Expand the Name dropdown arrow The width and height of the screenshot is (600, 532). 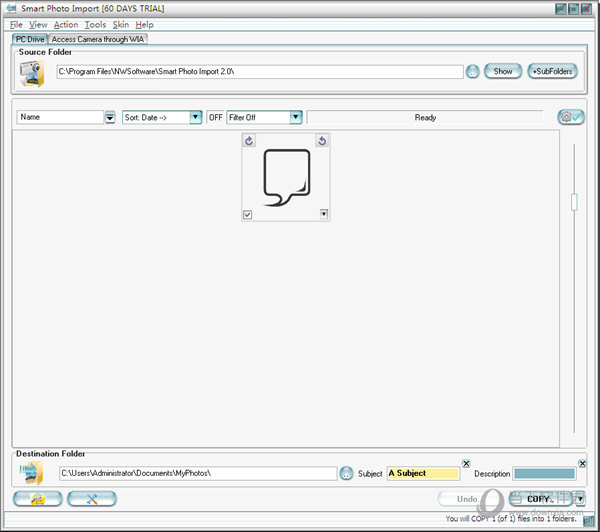(110, 117)
